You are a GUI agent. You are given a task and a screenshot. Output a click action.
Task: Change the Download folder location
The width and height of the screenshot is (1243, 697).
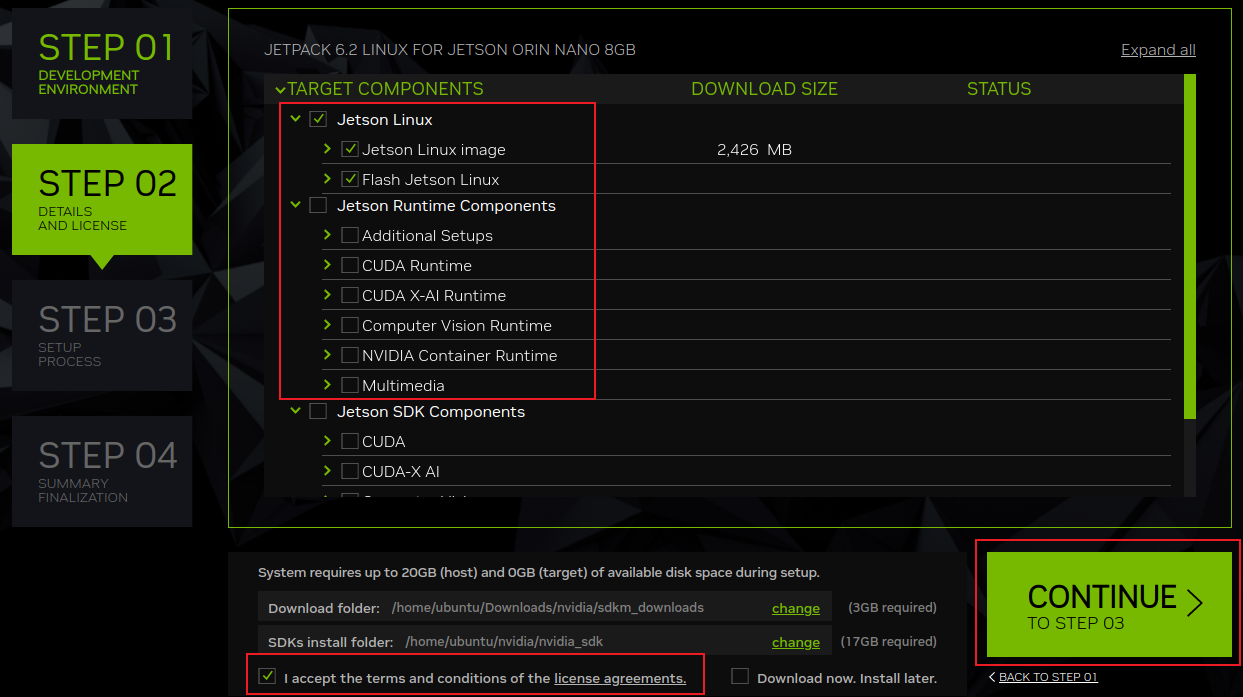click(796, 608)
